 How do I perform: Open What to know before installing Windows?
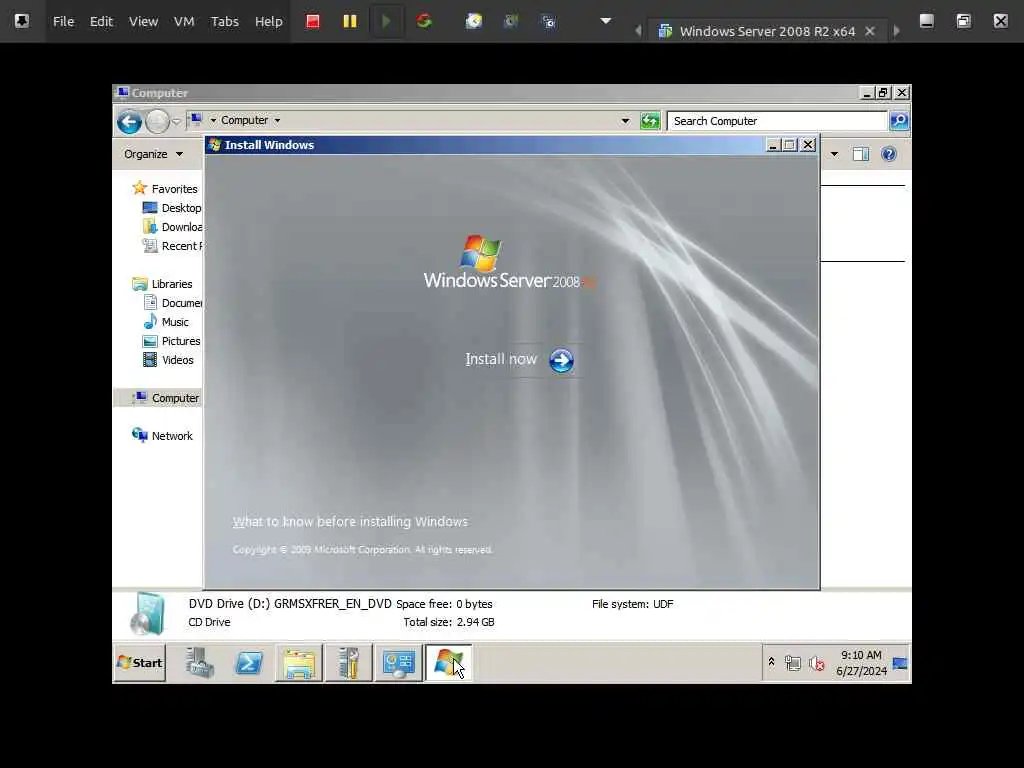tap(350, 521)
